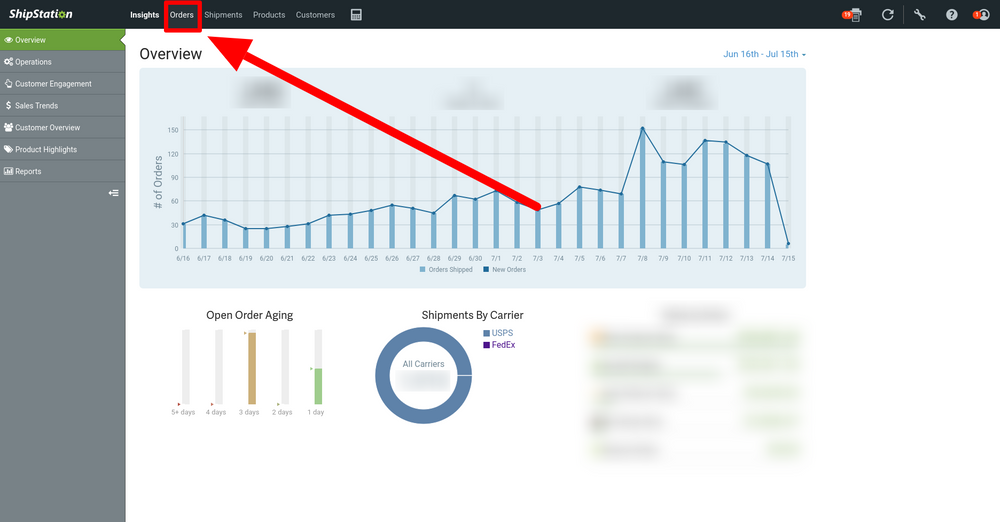The image size is (1000, 522).
Task: Click the Shipments By Carrier title
Action: 473,315
